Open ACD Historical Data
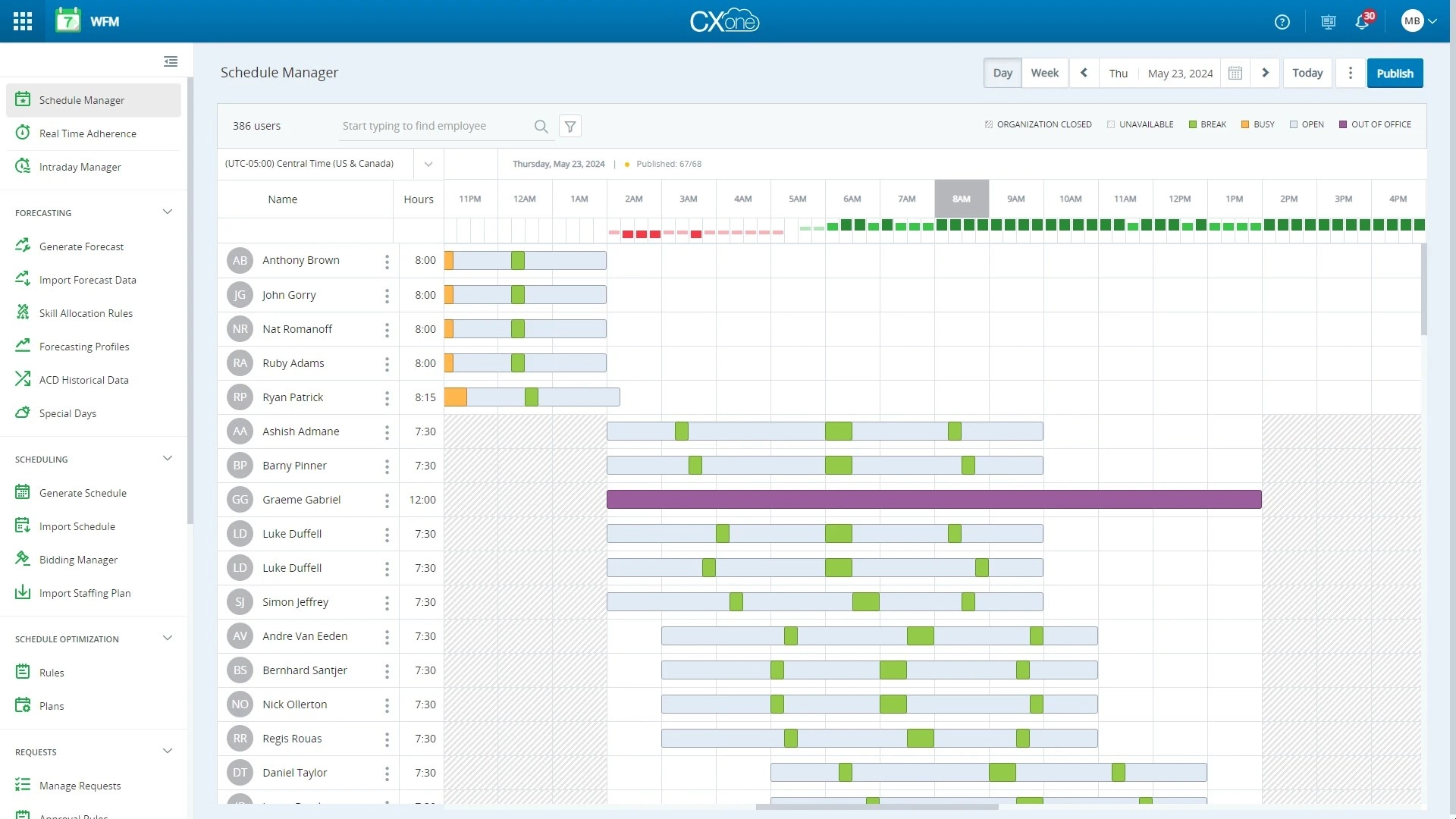 click(x=83, y=379)
